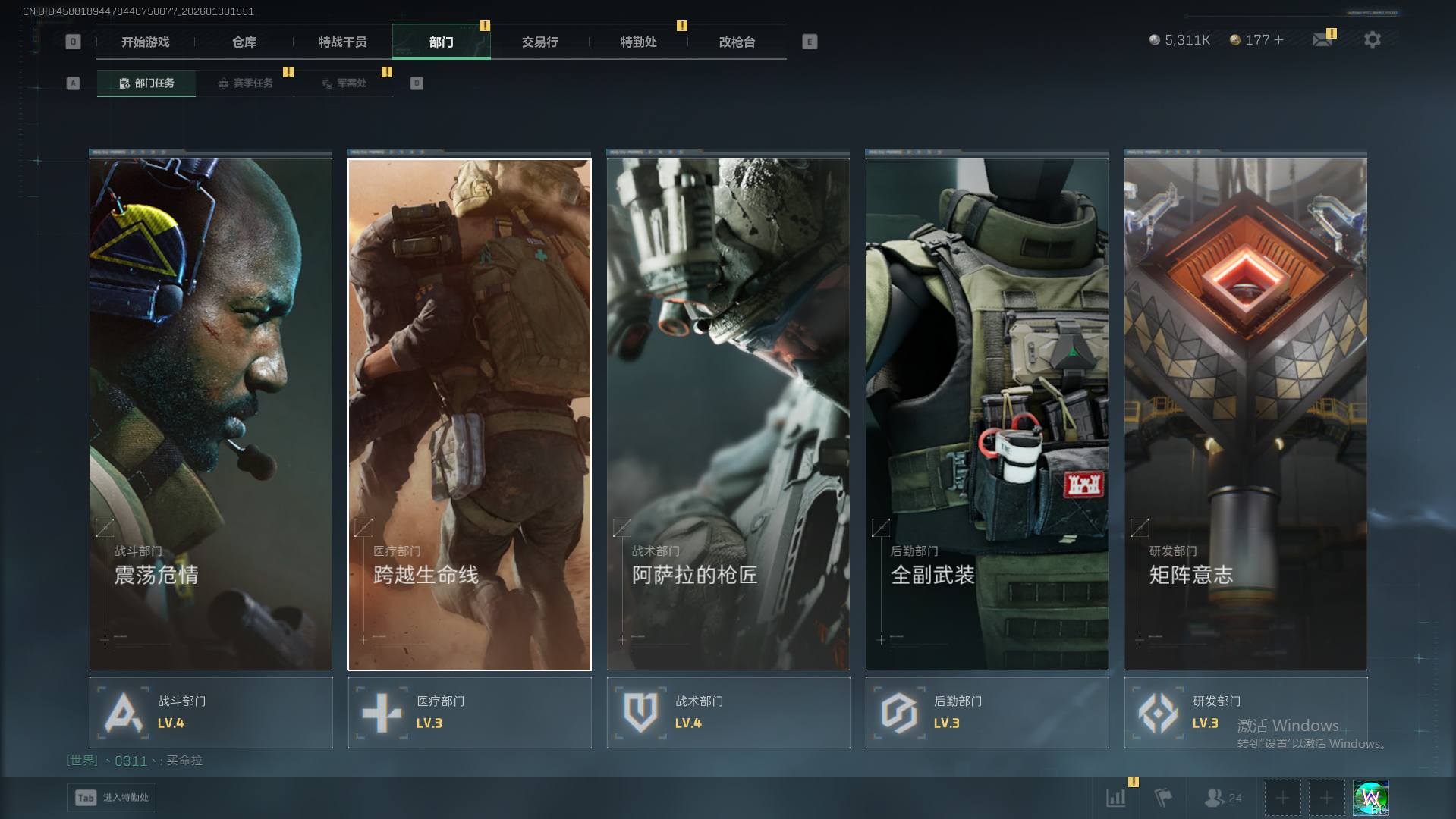Go to the 特战干员 tab
The width and height of the screenshot is (1456, 819).
[343, 42]
